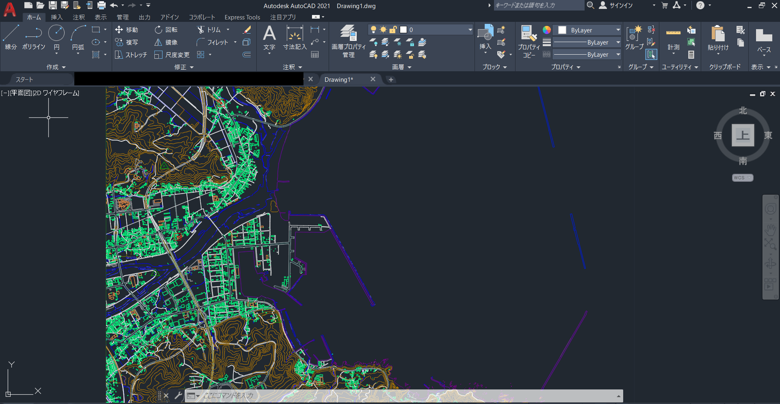The width and height of the screenshot is (780, 404).
Task: Click the object color wheel swatch
Action: 547,30
